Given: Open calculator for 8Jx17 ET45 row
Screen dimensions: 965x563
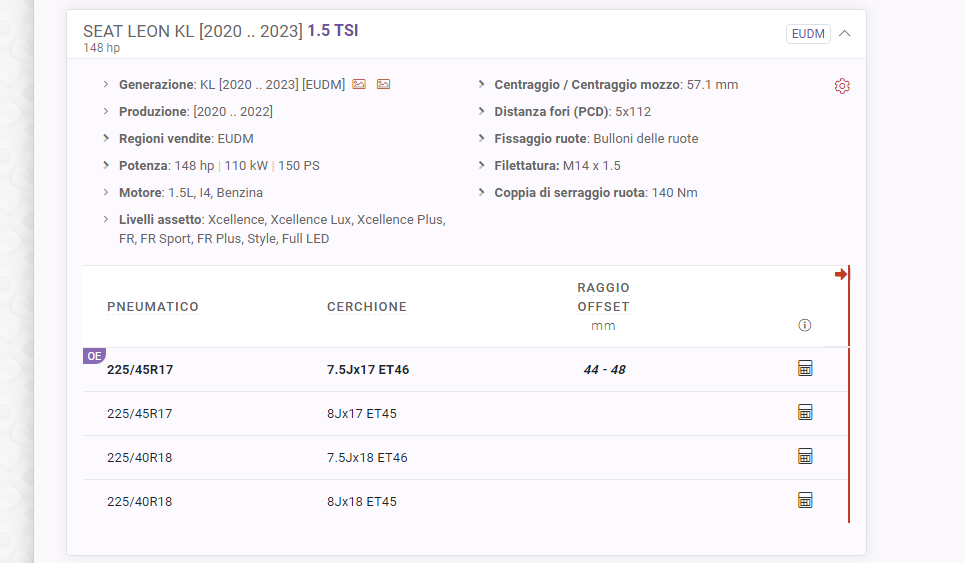Looking at the screenshot, I should (x=805, y=413).
